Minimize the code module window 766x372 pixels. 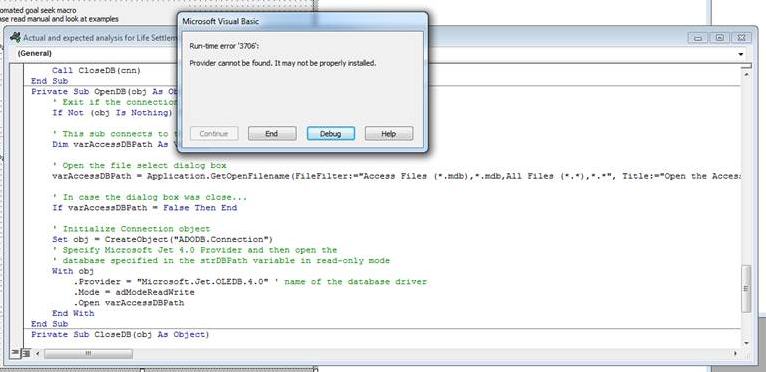click(698, 38)
